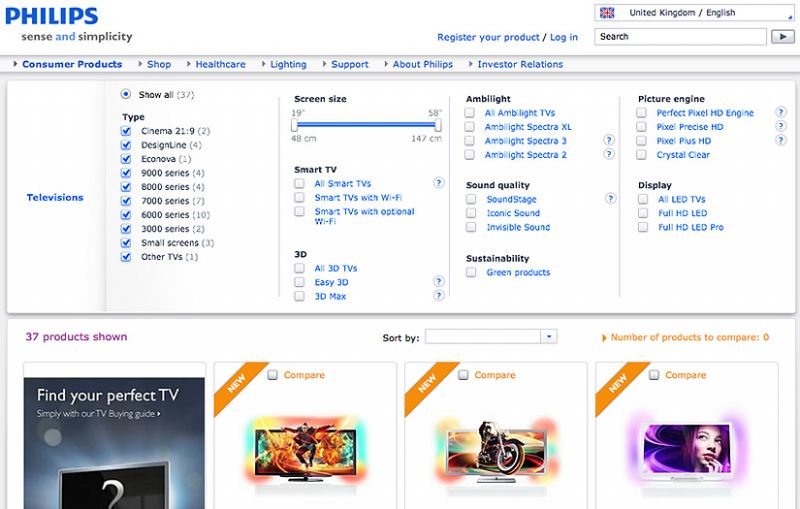
Task: Expand the Consumer Products menu
Action: point(72,64)
